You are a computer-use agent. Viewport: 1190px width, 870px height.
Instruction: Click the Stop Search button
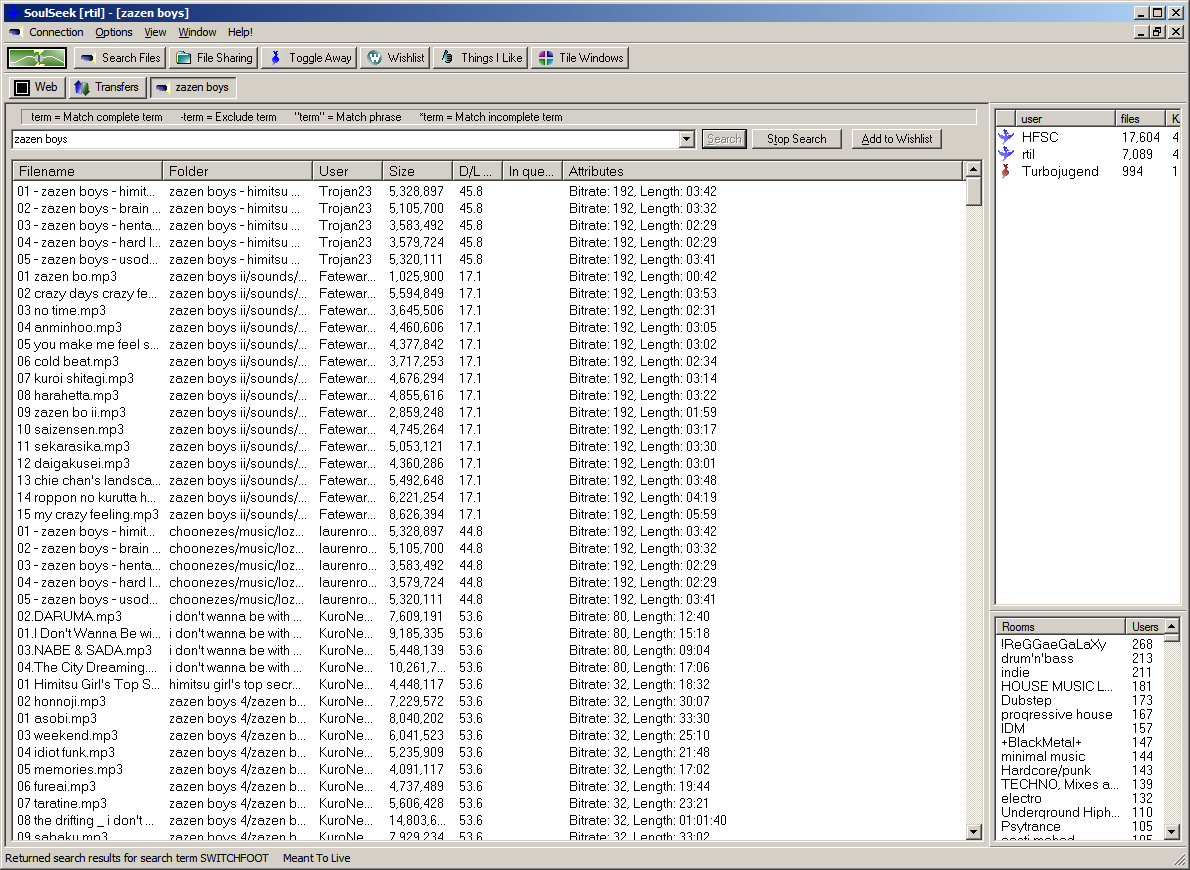(796, 139)
